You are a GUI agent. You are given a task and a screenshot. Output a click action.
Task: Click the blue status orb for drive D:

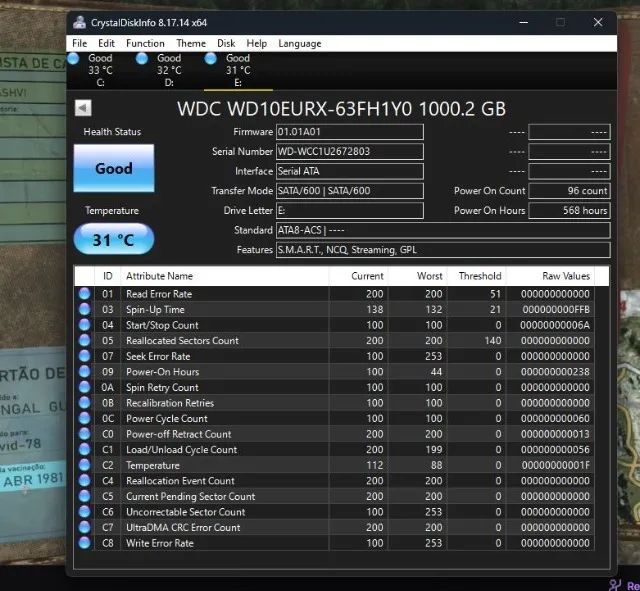142,59
